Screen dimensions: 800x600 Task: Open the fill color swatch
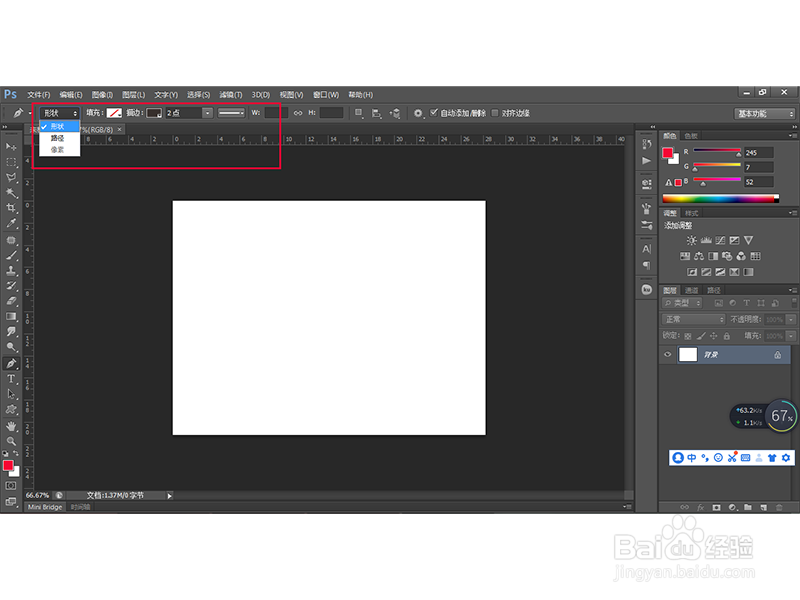[x=114, y=113]
